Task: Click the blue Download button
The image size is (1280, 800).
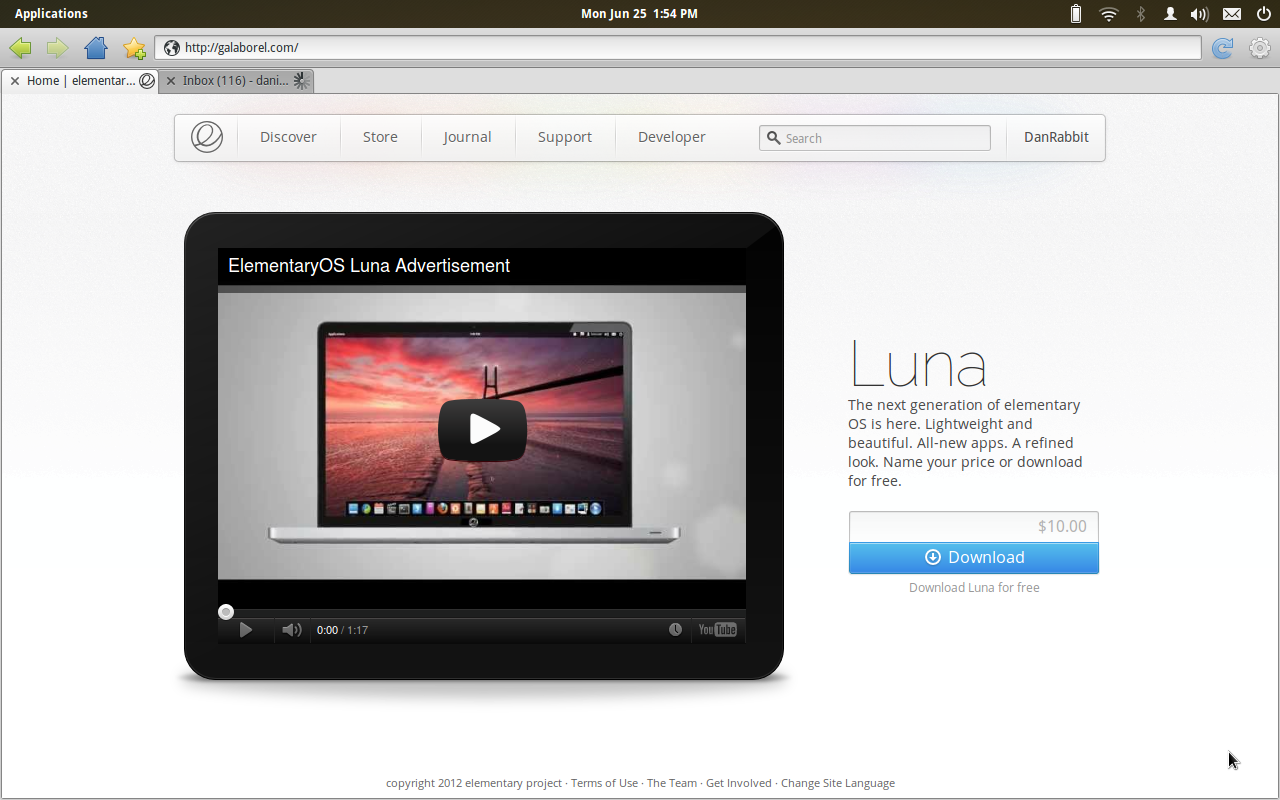Action: tap(973, 557)
